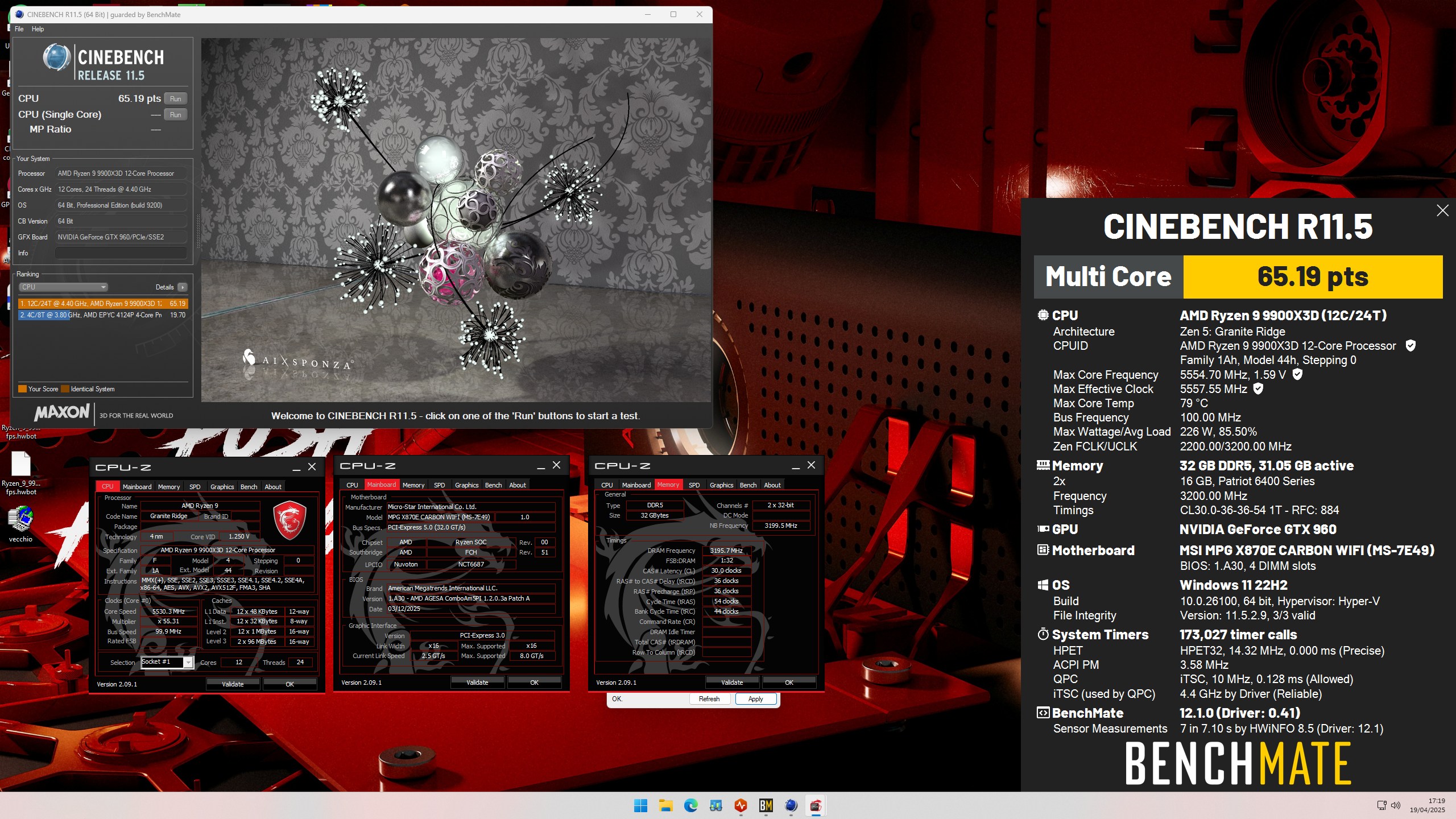This screenshot has width=1456, height=819.
Task: Click OK in the CPU-Z Mainboard window
Action: point(534,682)
